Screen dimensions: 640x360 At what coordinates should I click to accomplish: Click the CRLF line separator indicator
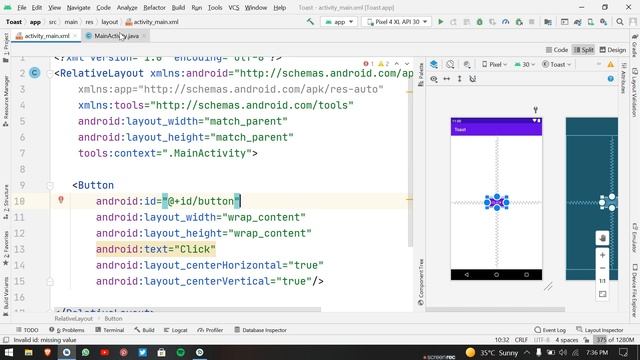pyautogui.click(x=521, y=340)
